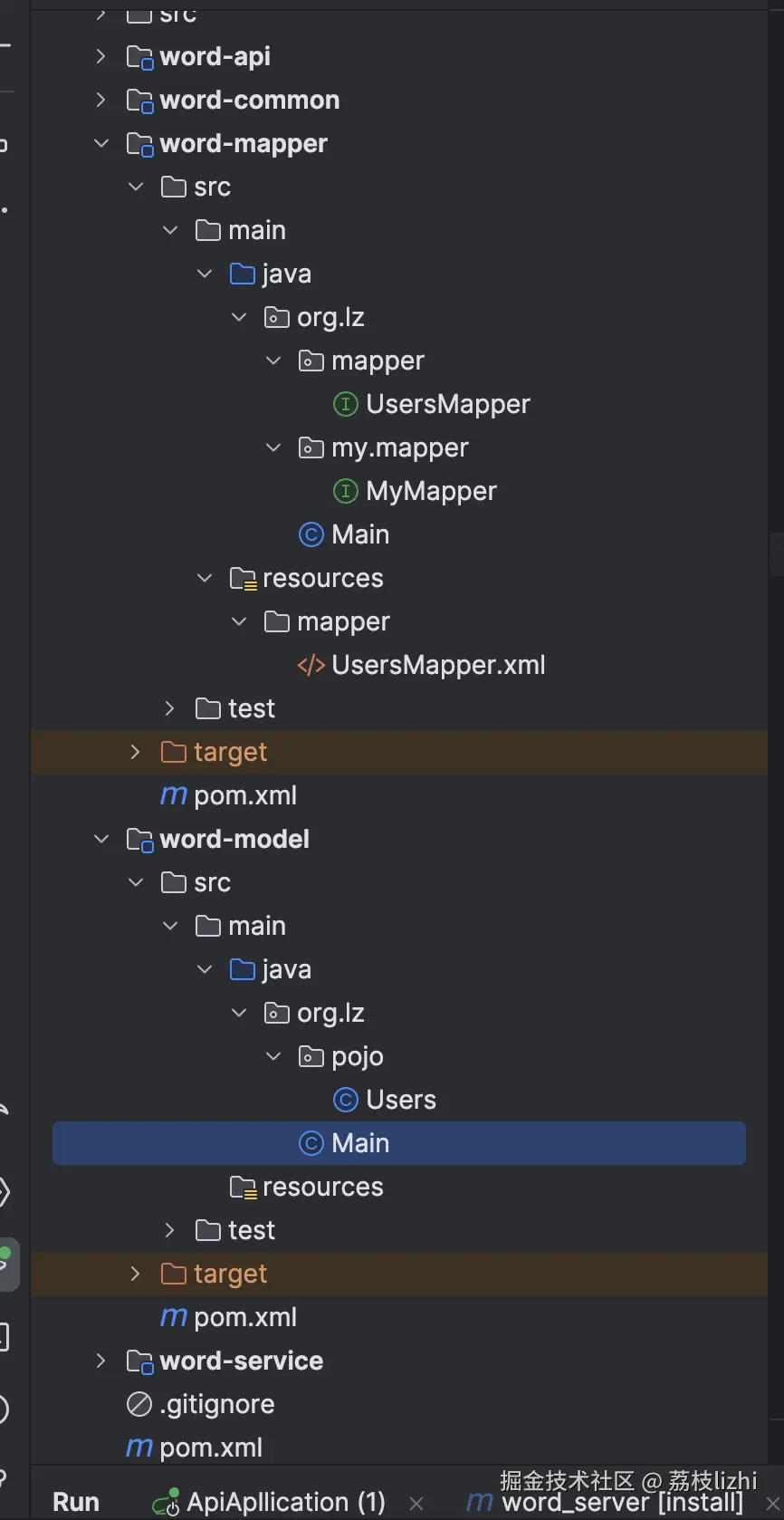Click the UsersMapper interface icon
The image size is (784, 1520).
[x=345, y=404]
